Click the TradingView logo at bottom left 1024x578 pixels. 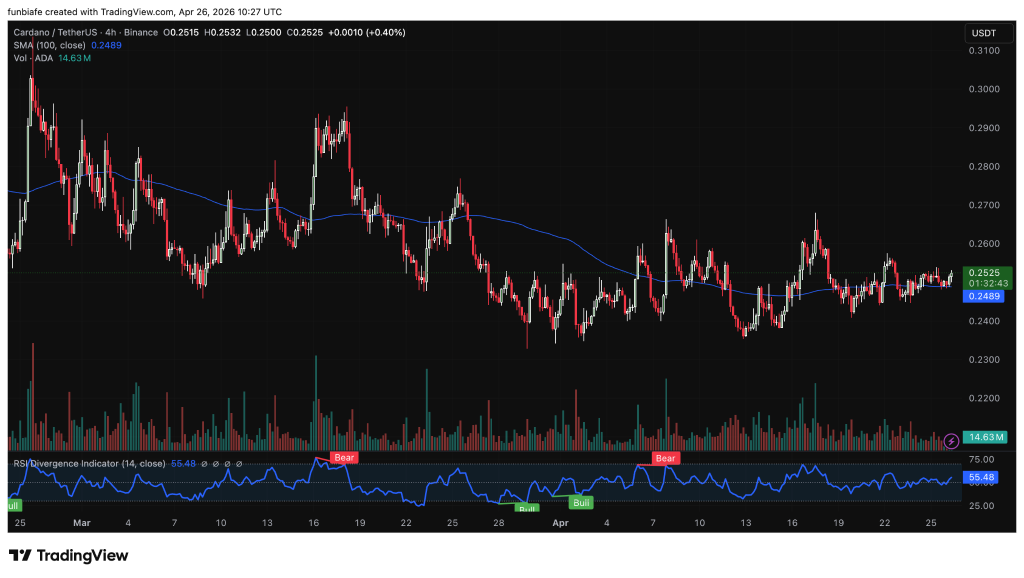click(x=68, y=555)
